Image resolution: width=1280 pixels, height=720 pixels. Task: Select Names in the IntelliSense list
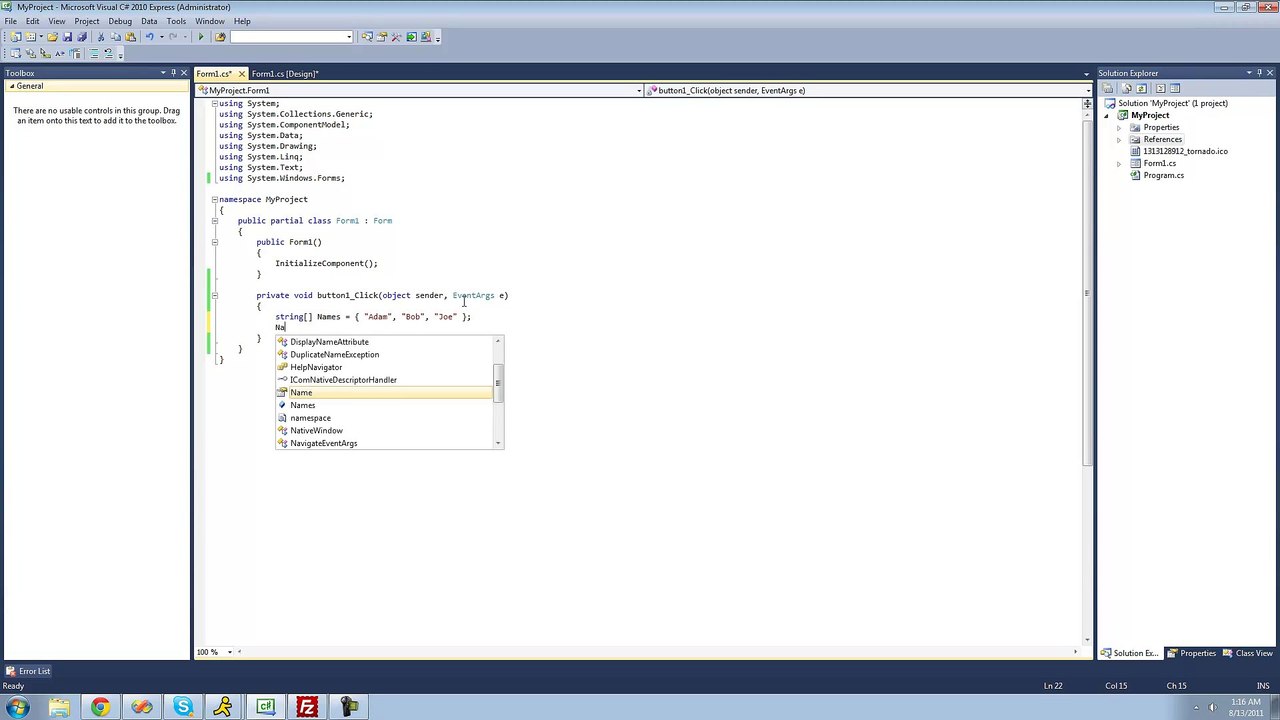coord(384,405)
